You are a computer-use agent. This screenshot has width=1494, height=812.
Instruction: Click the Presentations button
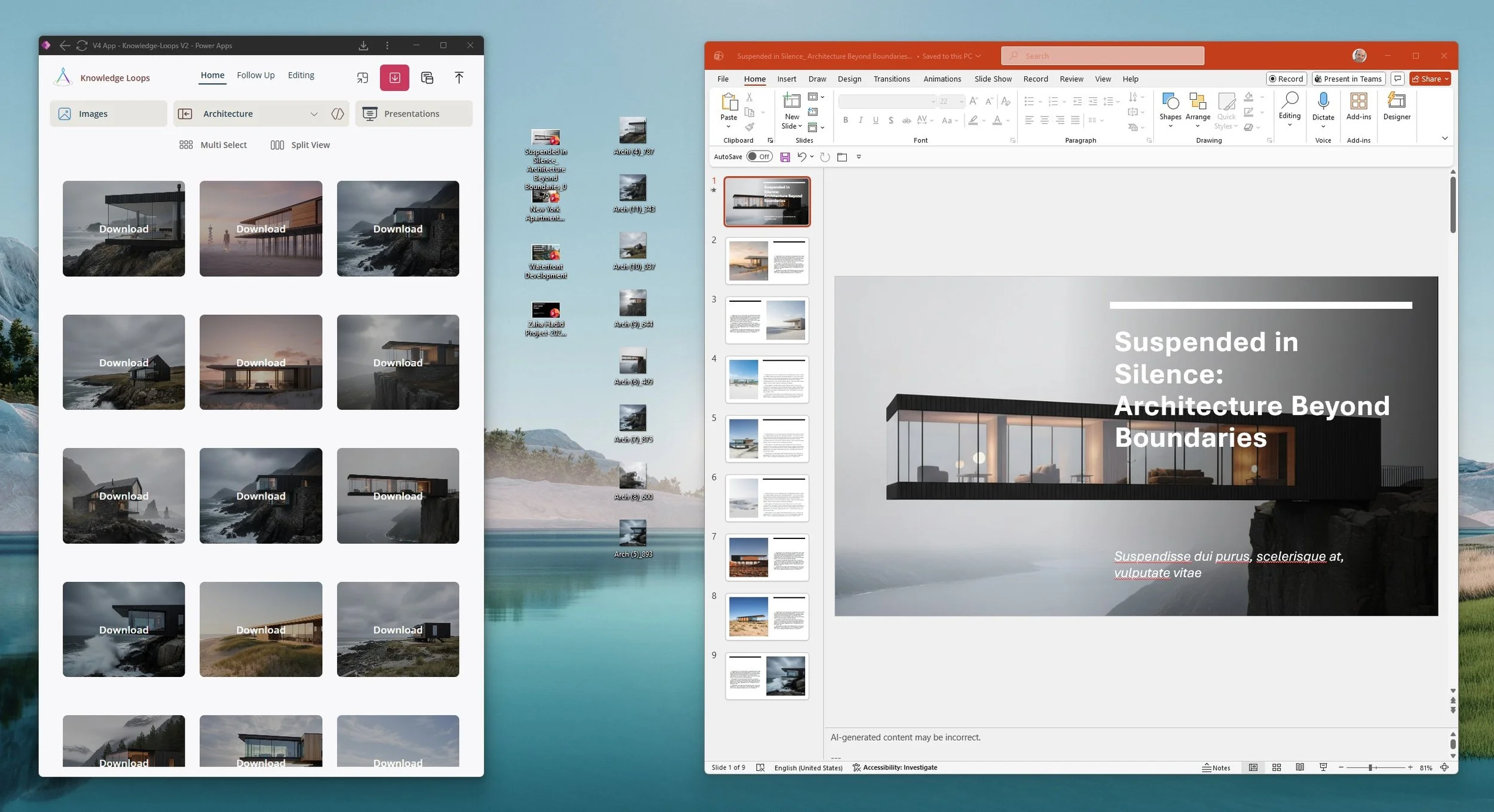pos(414,114)
